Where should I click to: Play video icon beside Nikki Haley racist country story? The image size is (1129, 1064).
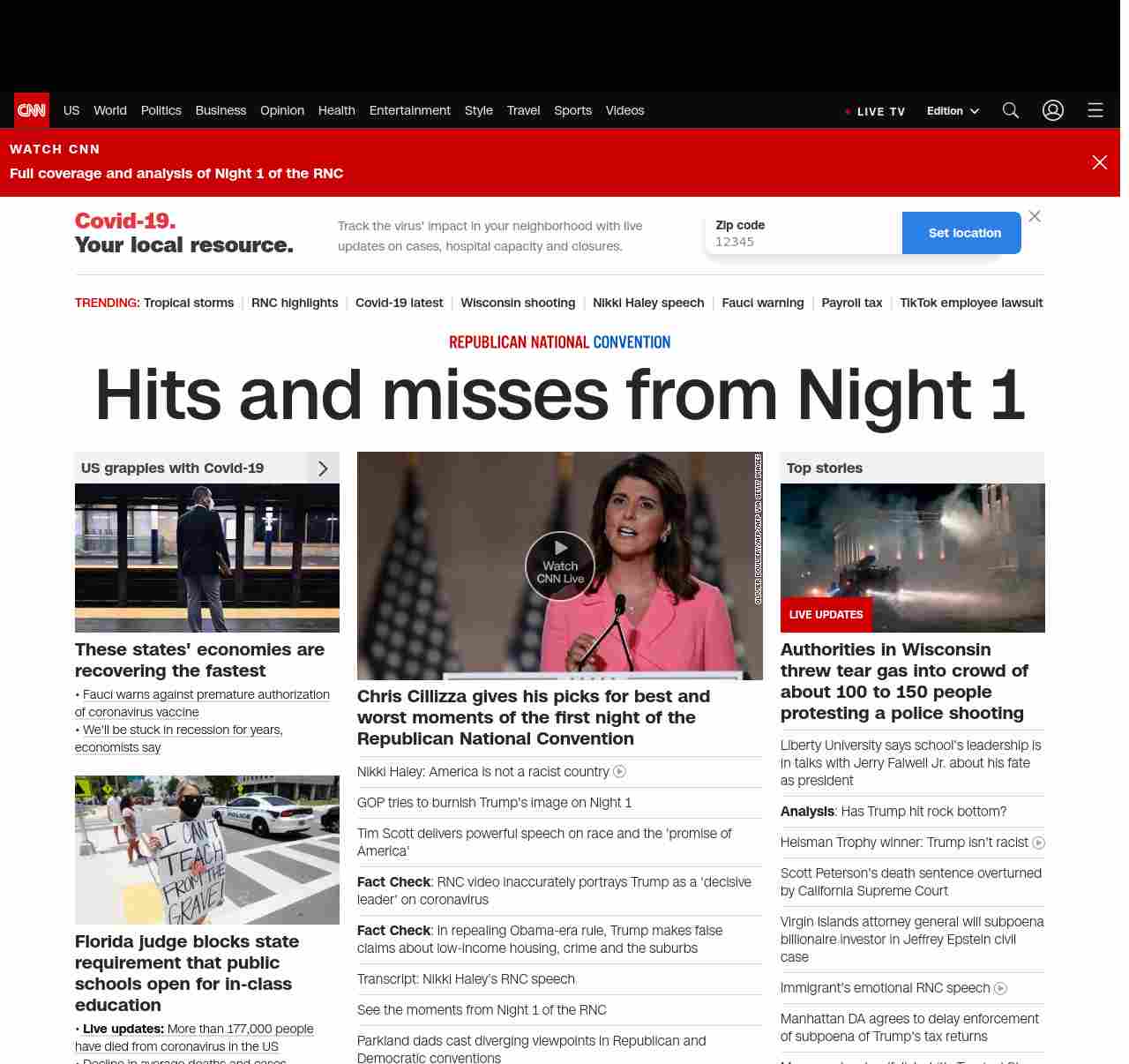[x=619, y=772]
